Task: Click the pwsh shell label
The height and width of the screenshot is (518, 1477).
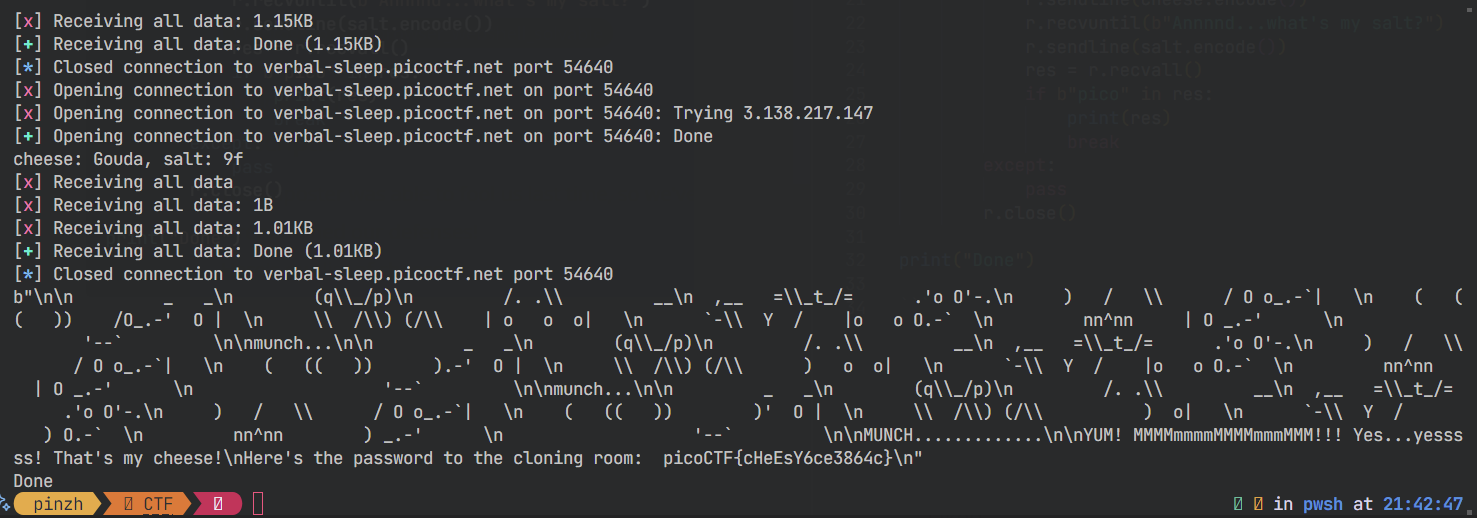Action: click(x=1321, y=504)
